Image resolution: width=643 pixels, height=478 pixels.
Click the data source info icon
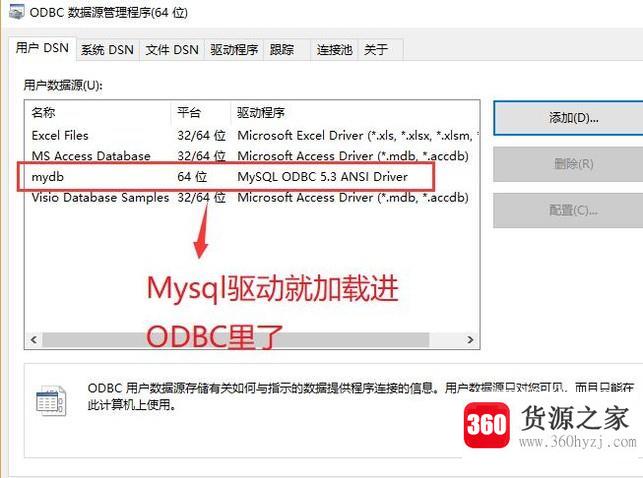click(x=50, y=401)
